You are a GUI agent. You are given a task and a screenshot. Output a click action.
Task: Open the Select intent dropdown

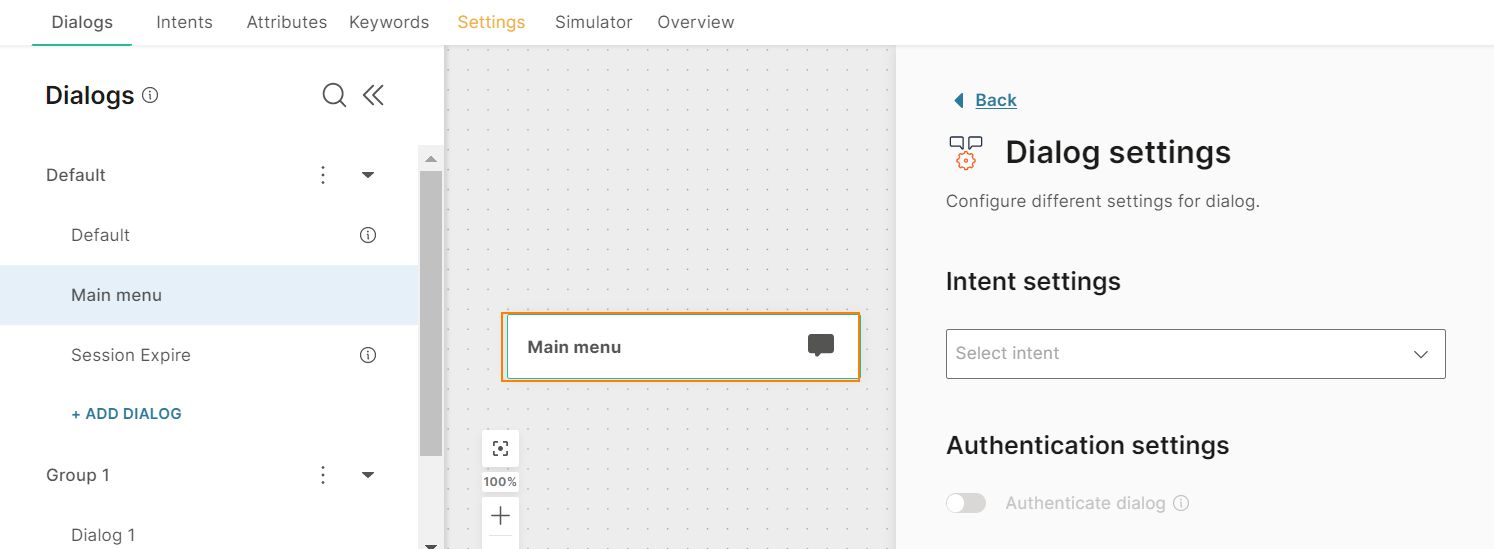tap(1195, 354)
